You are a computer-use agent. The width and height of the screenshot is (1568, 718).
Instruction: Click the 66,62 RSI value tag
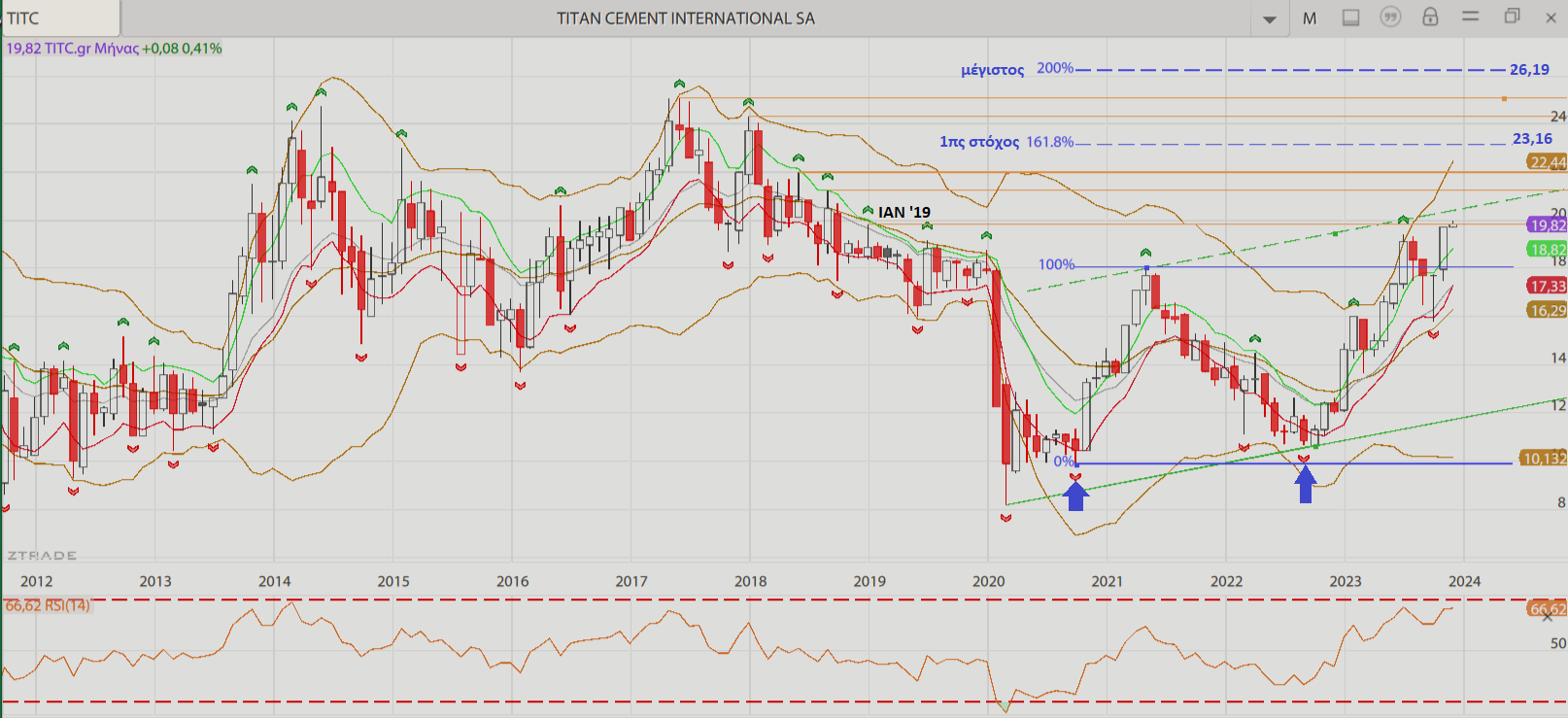tap(1547, 609)
